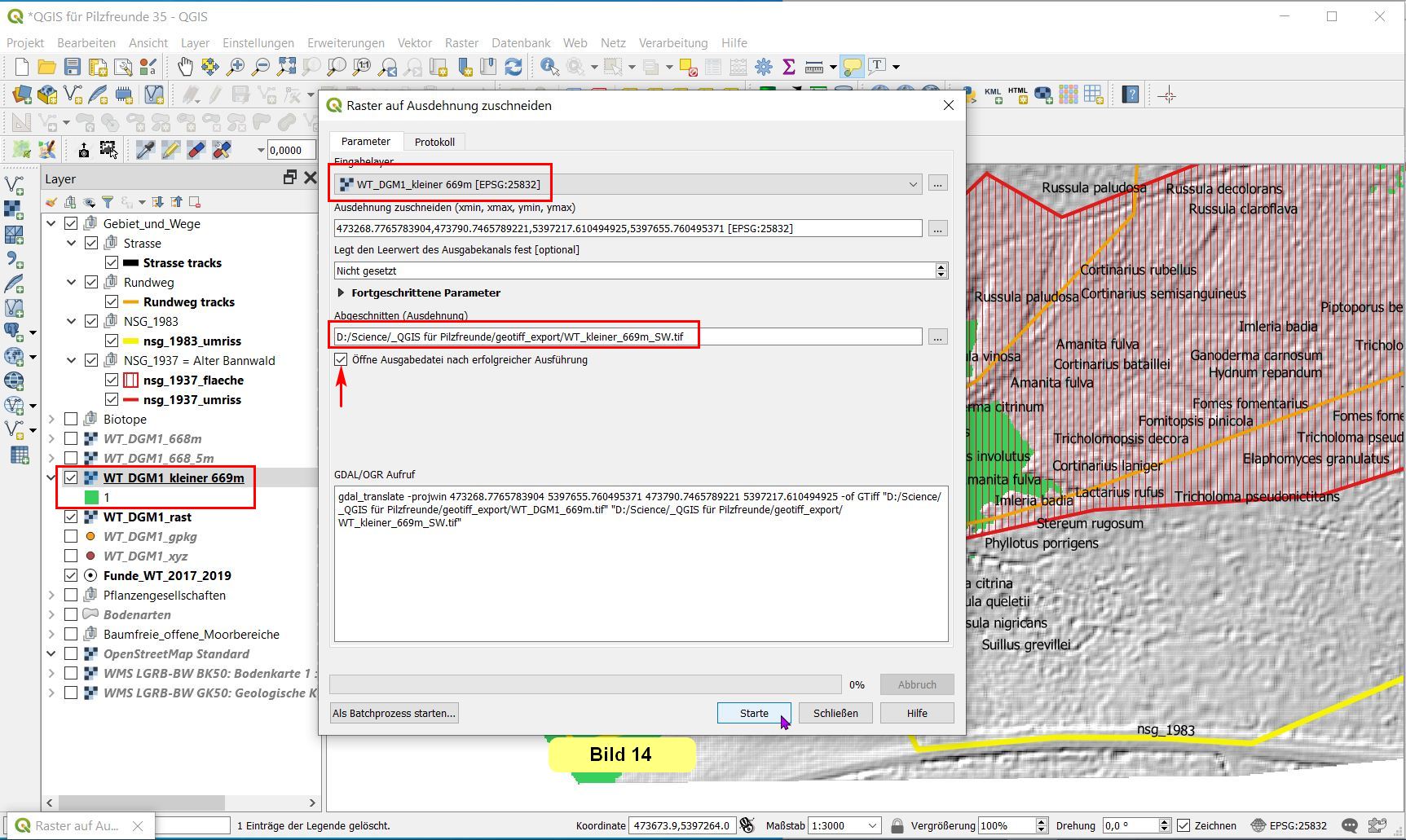Click the Save Project floppy disk icon
This screenshot has width=1406, height=840.
click(x=73, y=67)
